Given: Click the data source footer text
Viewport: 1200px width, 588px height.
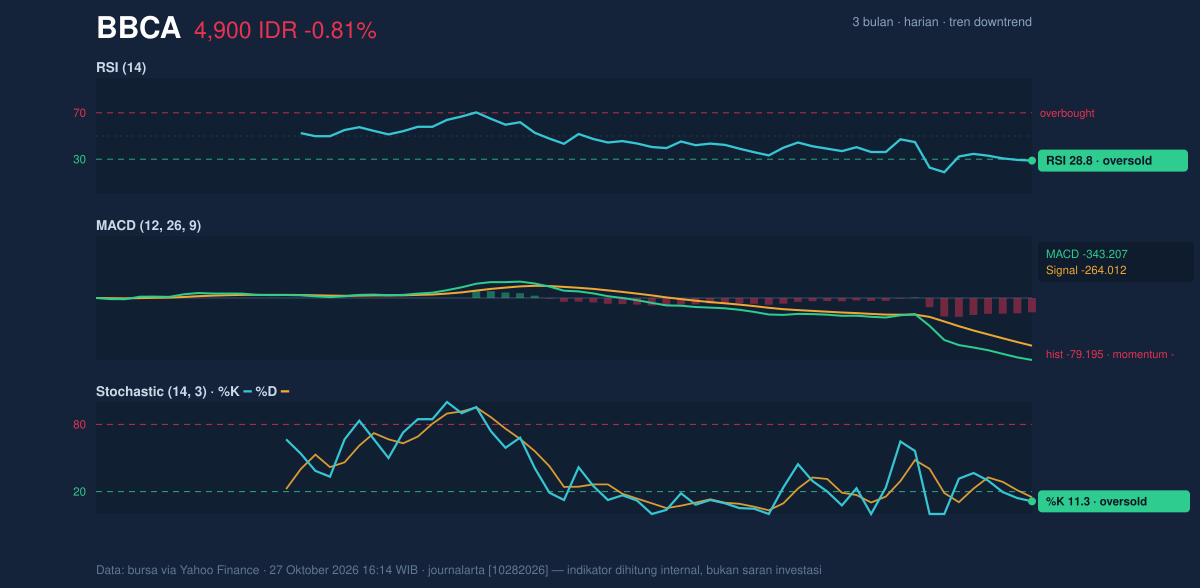Looking at the screenshot, I should coord(459,570).
